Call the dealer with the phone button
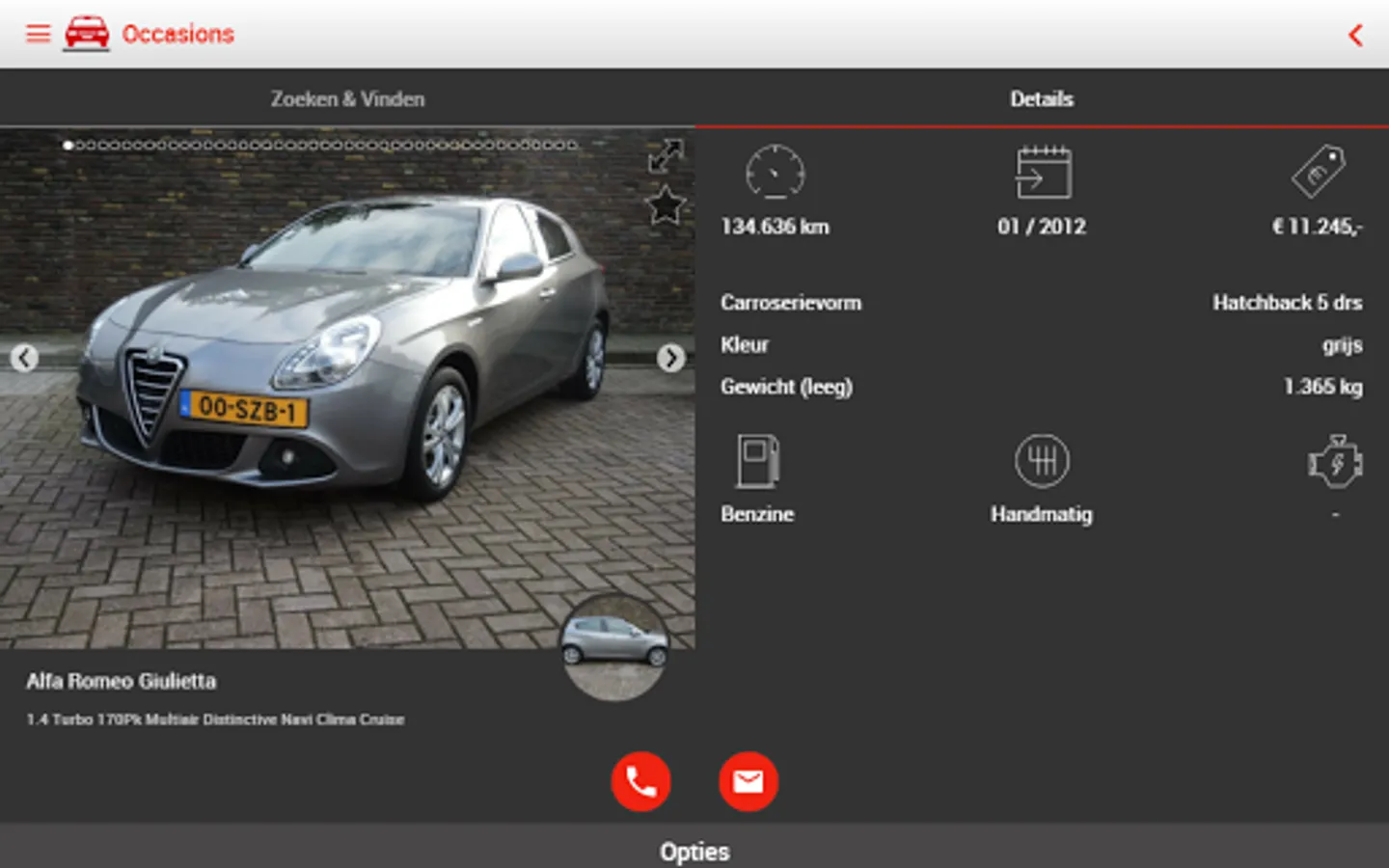The width and height of the screenshot is (1389, 868). 640,781
